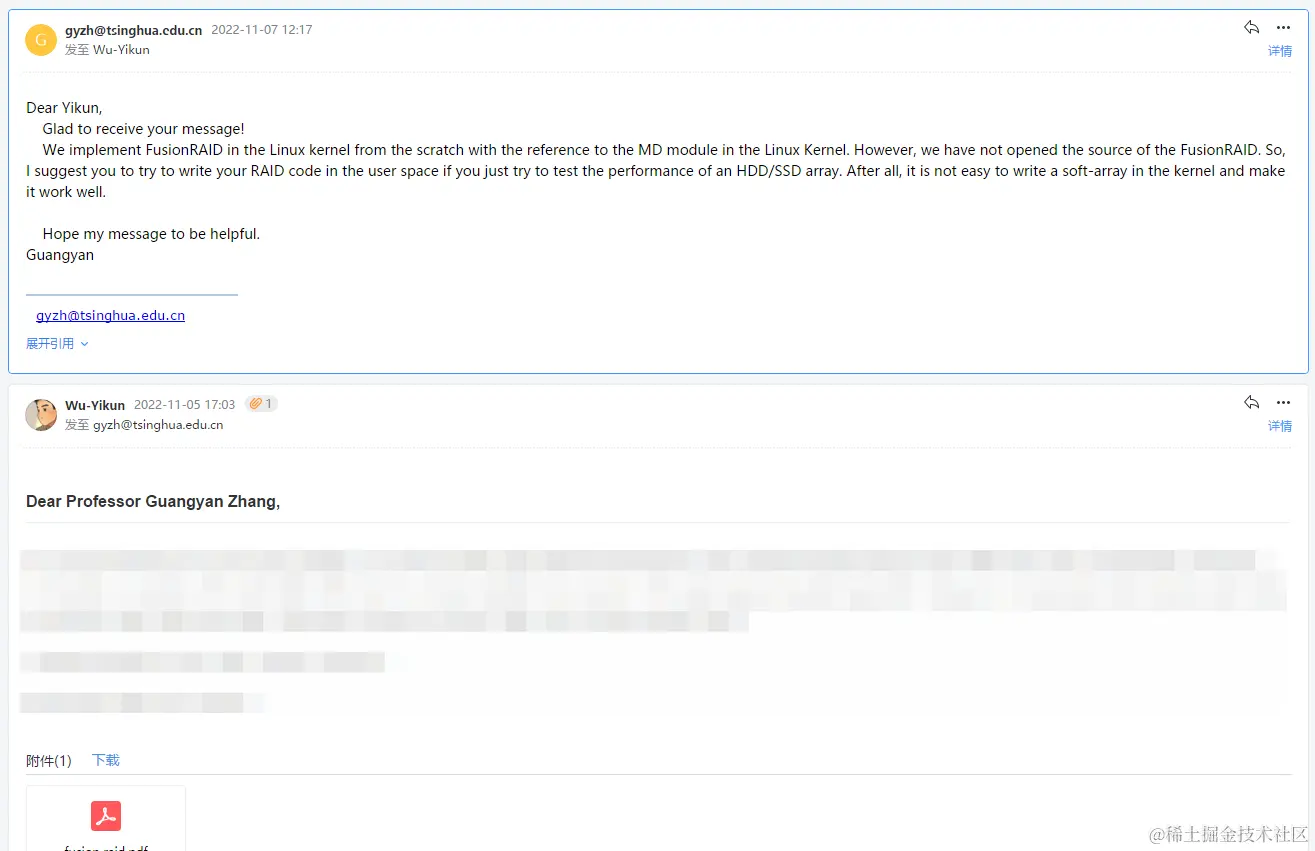Reply to gyzh@tsinghua.edu.cn's email via arrow icon
The height and width of the screenshot is (851, 1315).
[x=1251, y=28]
